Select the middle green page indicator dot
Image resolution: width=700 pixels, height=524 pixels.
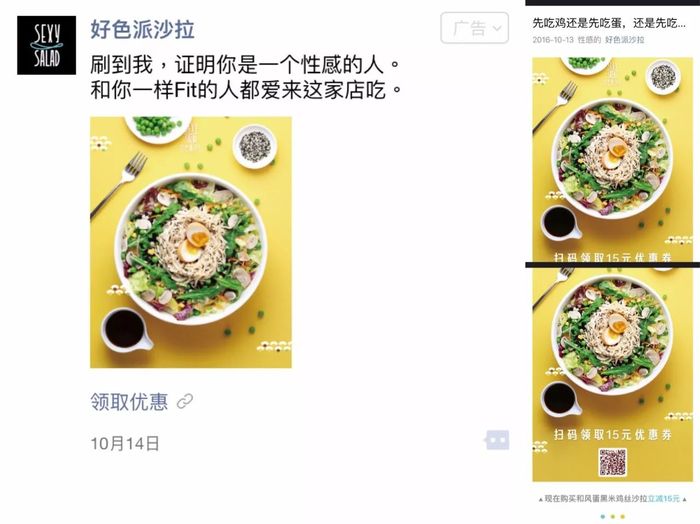pos(612,517)
